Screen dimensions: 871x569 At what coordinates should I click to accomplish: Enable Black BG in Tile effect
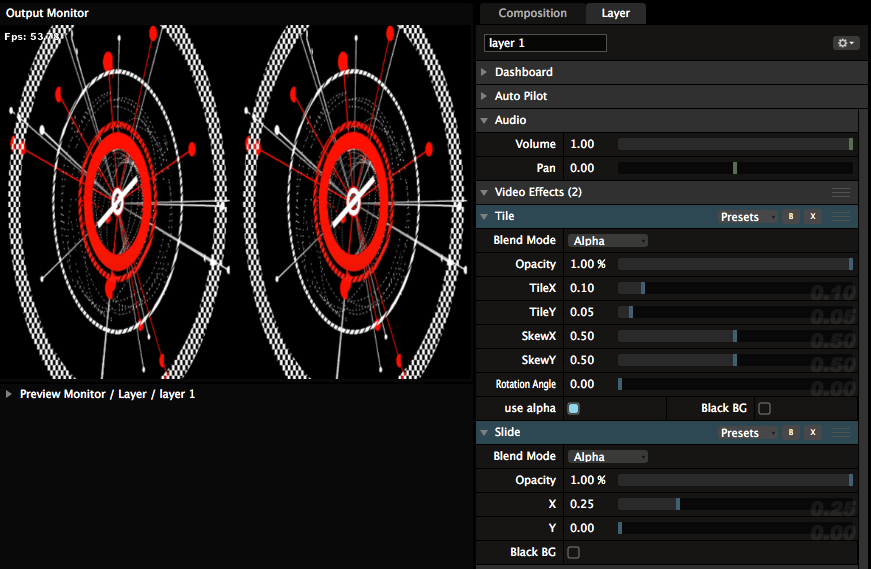click(x=764, y=408)
